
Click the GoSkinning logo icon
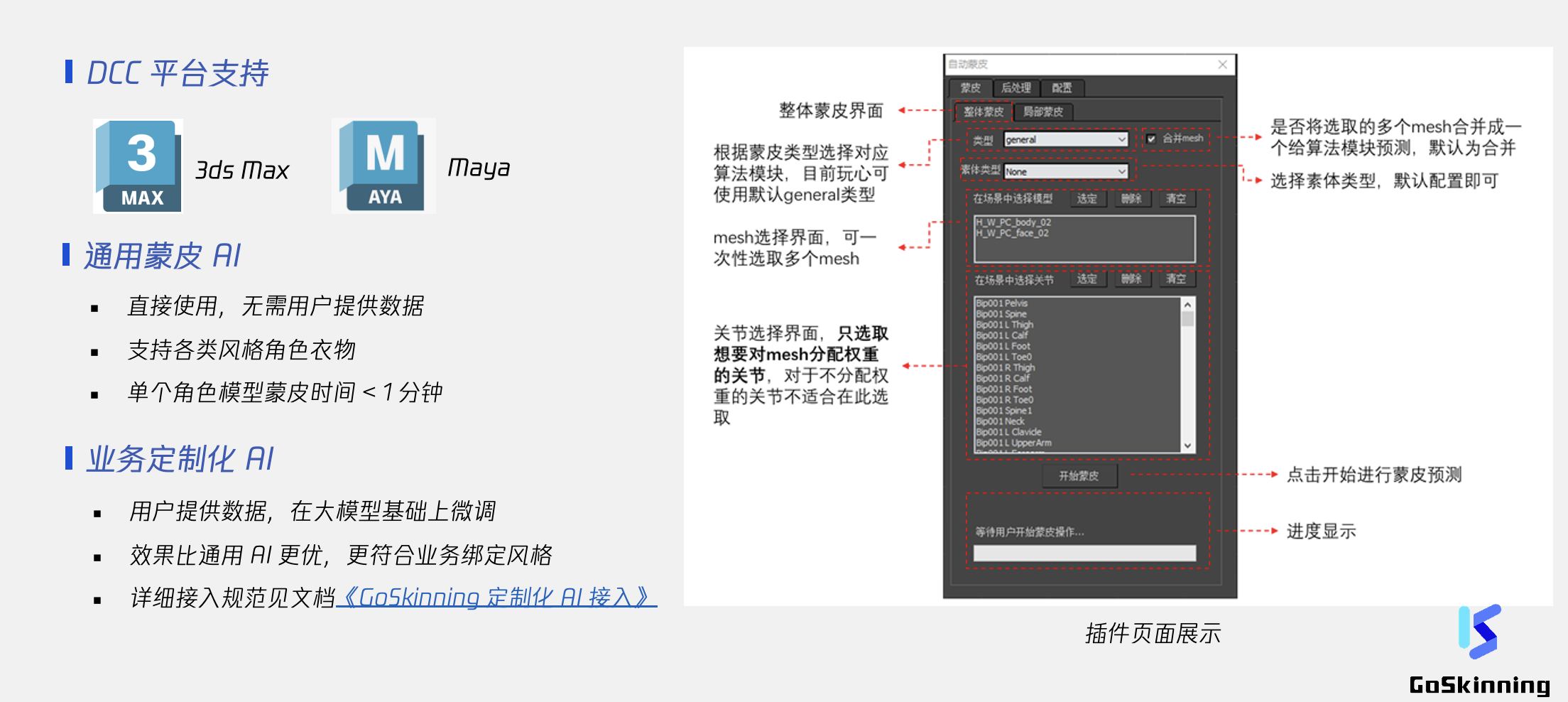point(1479,632)
